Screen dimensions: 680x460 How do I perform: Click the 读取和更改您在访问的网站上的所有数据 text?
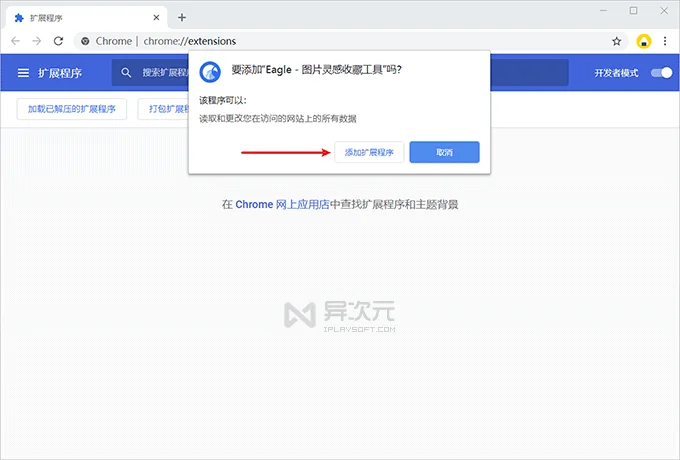pos(278,118)
